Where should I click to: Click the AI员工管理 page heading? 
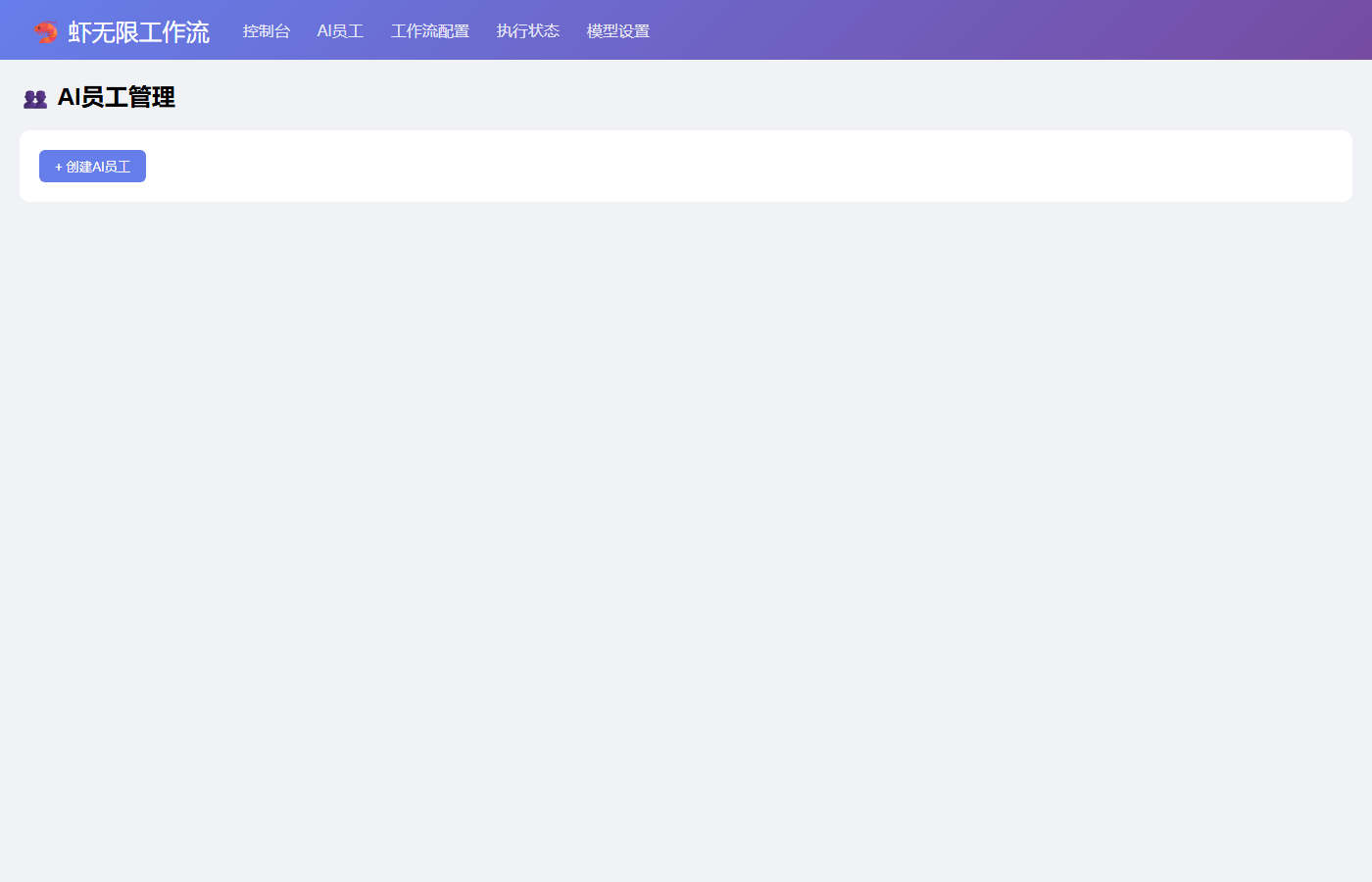117,97
